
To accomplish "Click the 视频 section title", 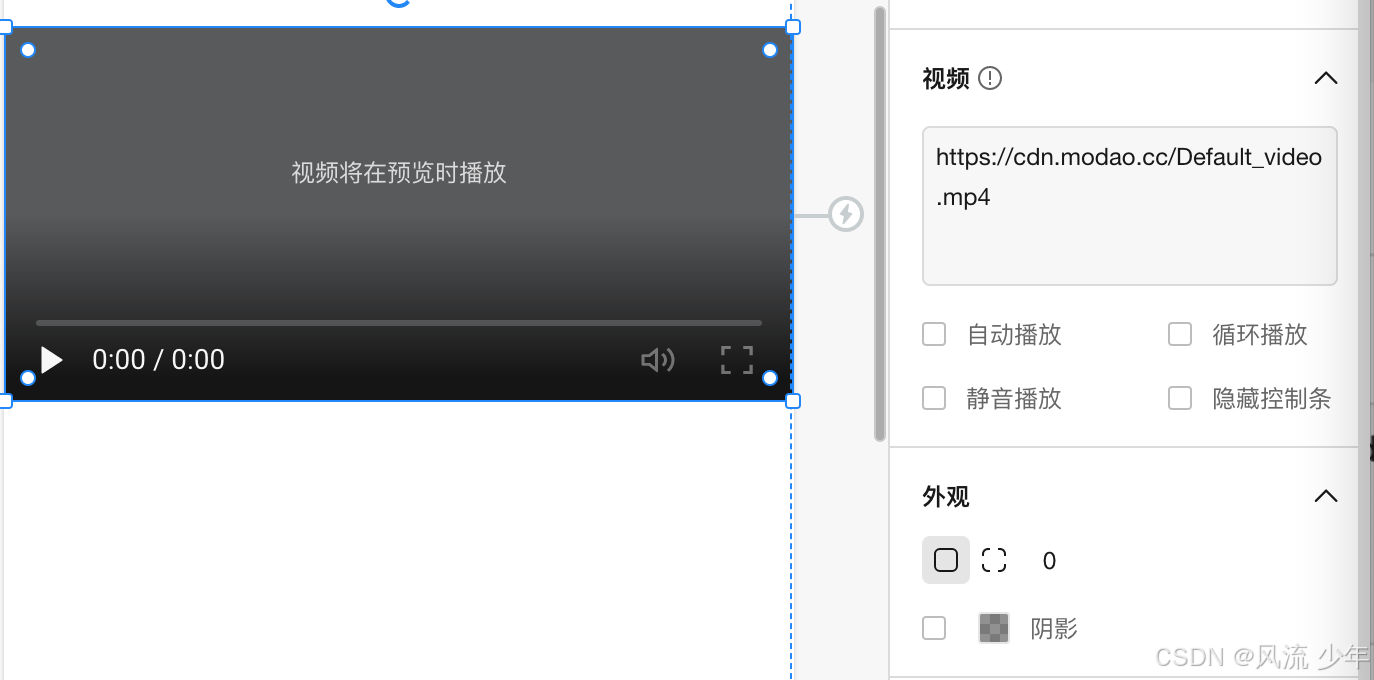I will pos(946,78).
